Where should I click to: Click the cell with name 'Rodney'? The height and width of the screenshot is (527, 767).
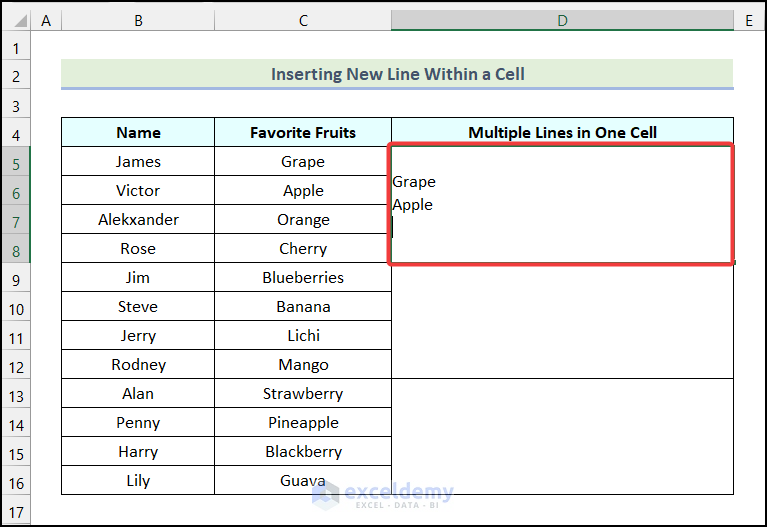(138, 365)
